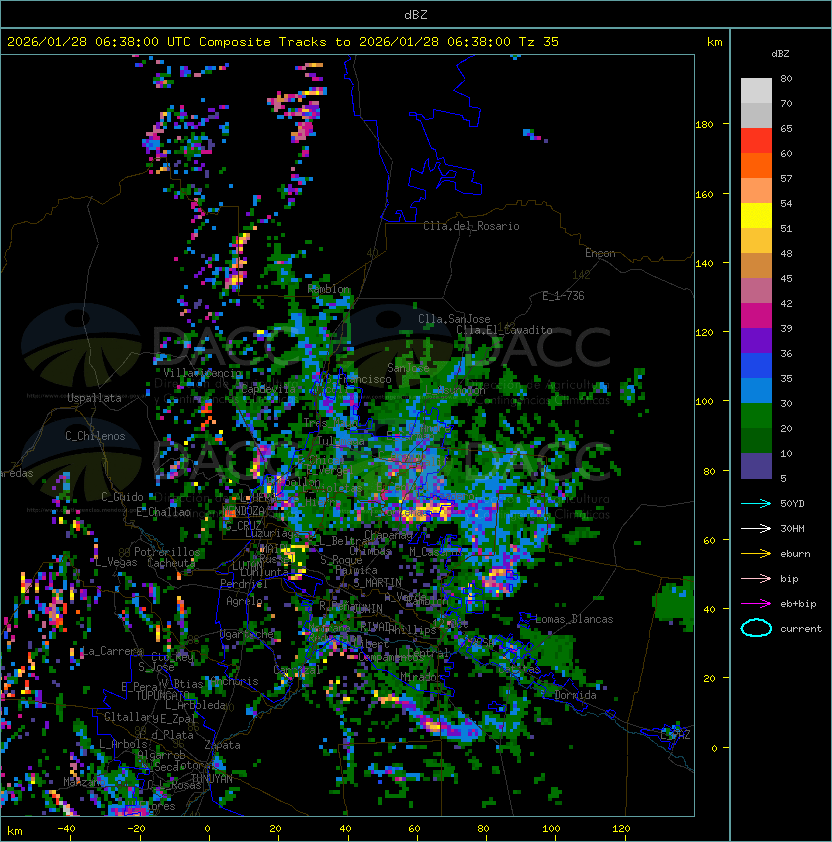The width and height of the screenshot is (832, 842).
Task: Click the 'Clla.del_Rosario' map label
Action: [471, 226]
